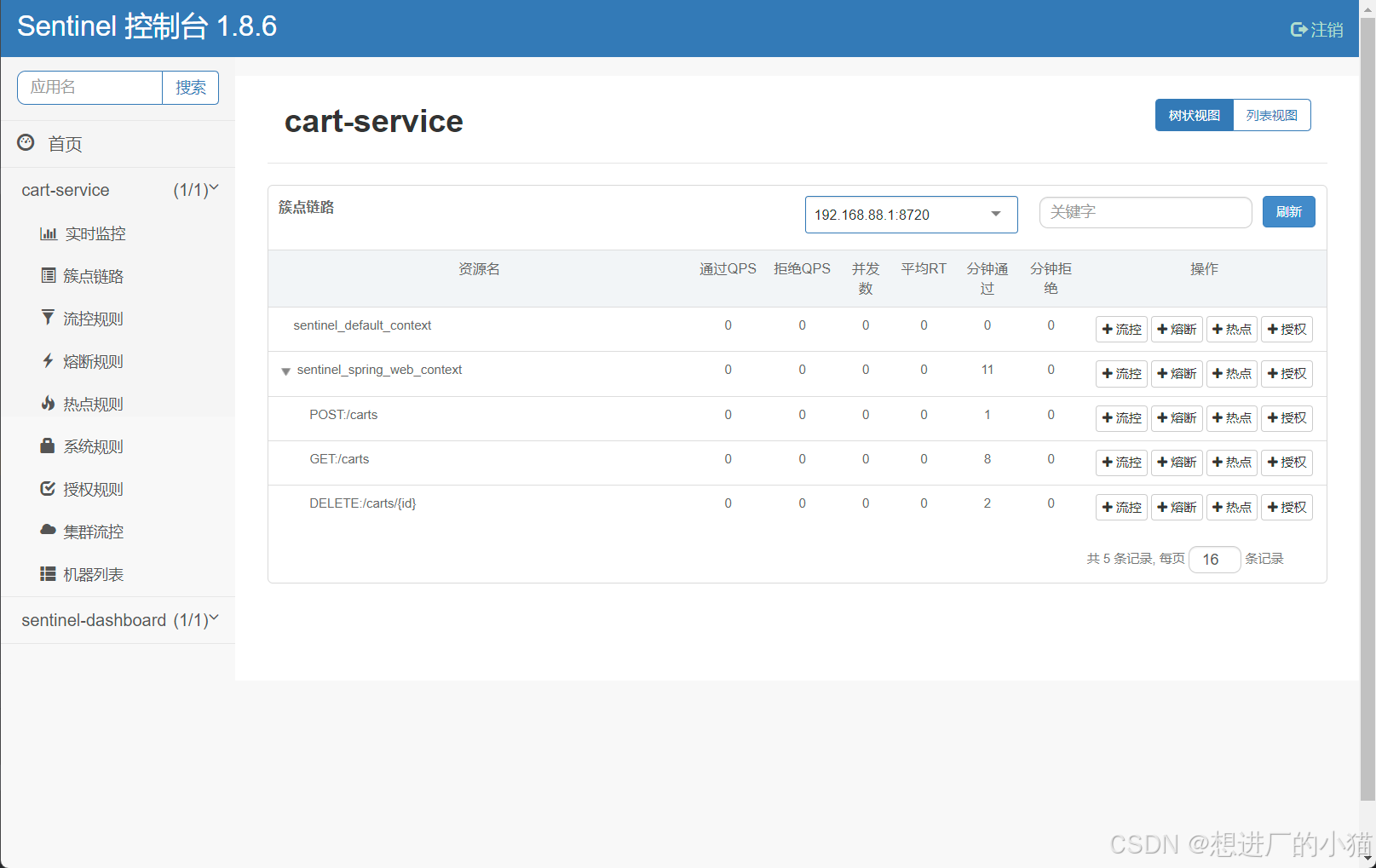The width and height of the screenshot is (1376, 868).
Task: Click the page size field showing 16
Action: (x=1214, y=560)
